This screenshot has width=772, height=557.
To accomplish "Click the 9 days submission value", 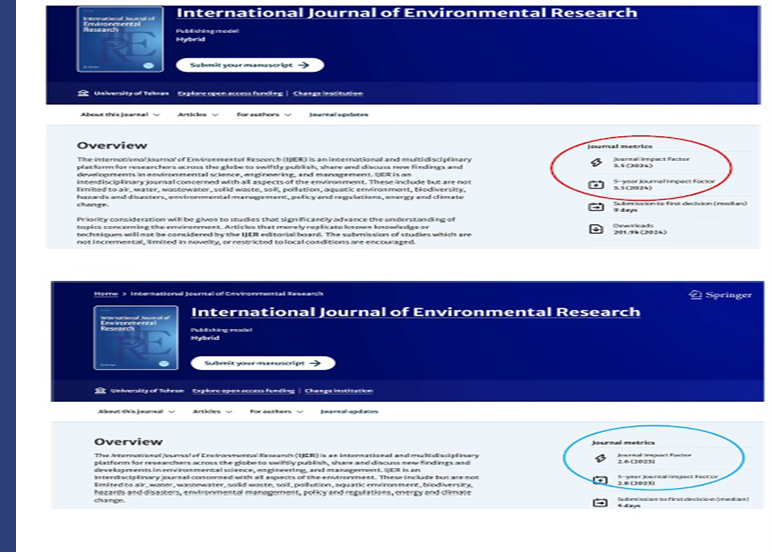I will coord(625,210).
